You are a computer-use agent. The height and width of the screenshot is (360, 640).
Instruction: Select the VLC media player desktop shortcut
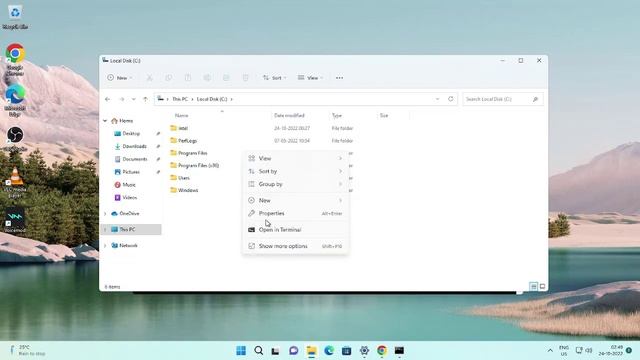pos(15,182)
